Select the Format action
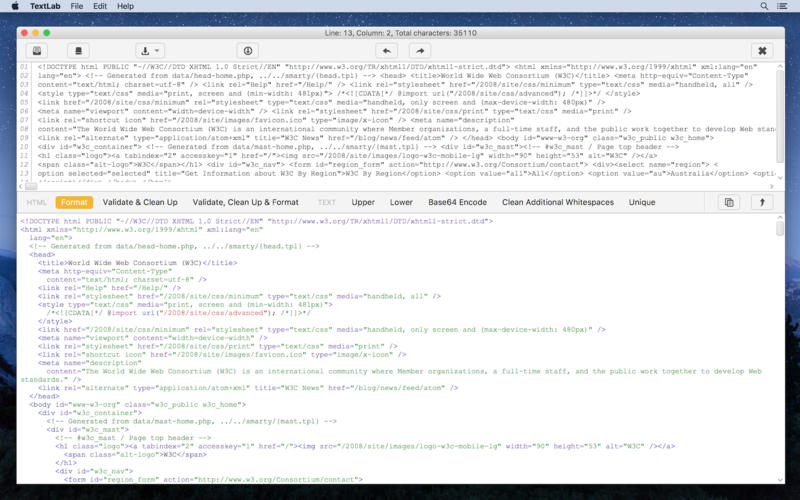This screenshot has height=500, width=800. tap(74, 202)
